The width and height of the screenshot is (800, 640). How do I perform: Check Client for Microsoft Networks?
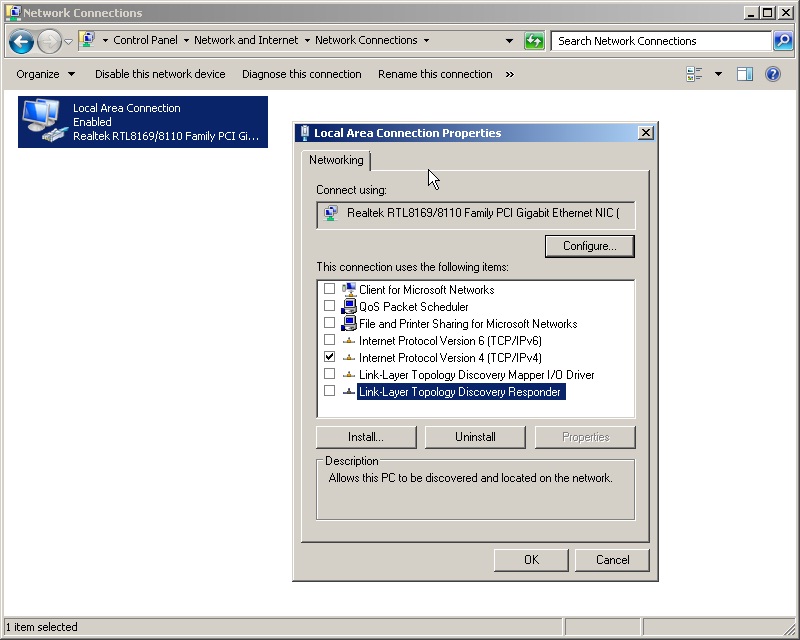coord(330,289)
